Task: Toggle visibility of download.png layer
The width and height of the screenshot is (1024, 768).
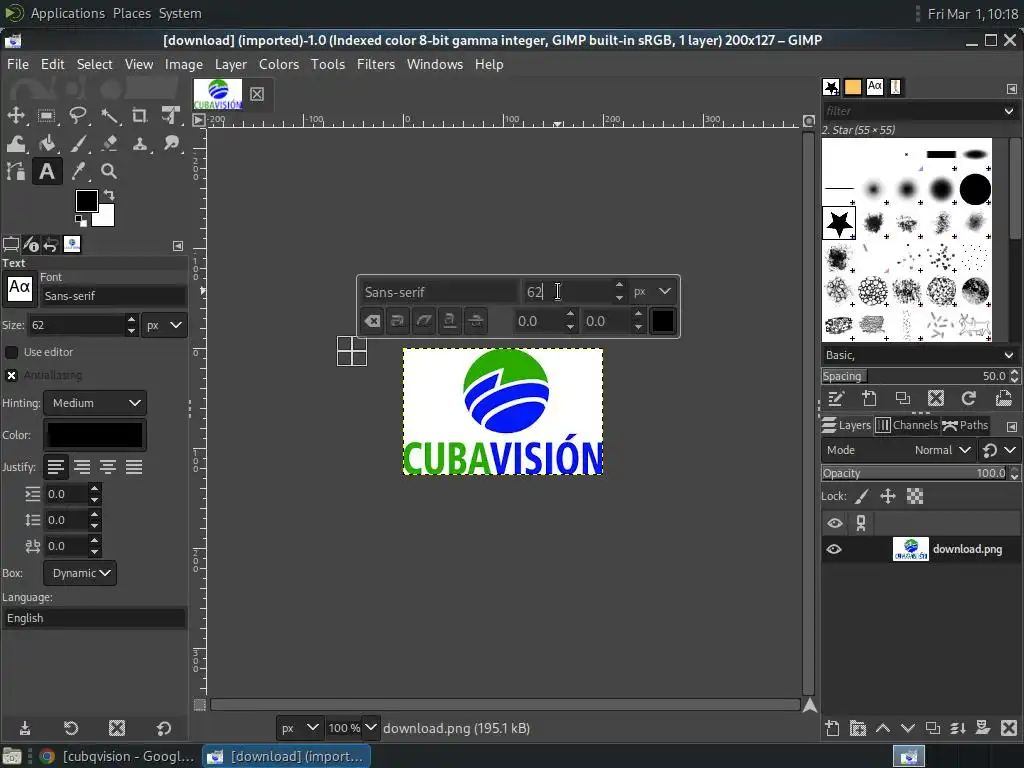Action: (x=834, y=549)
